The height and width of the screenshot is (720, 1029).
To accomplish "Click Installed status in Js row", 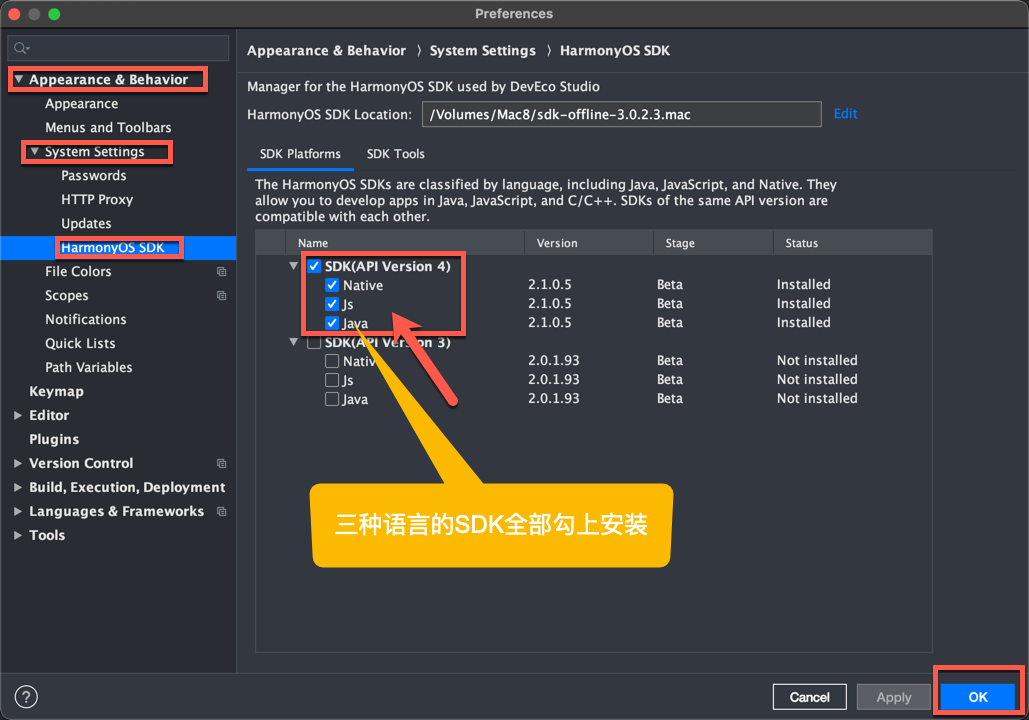I will click(x=803, y=303).
